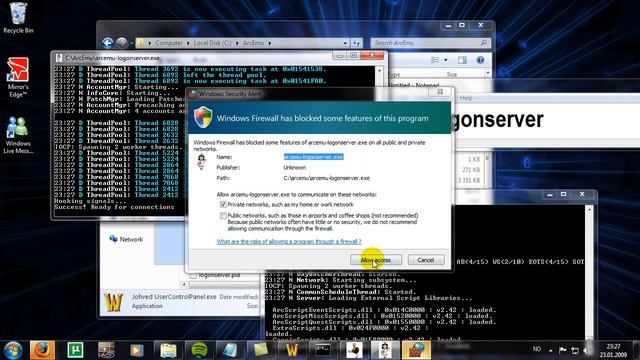Open the Help menu in Notepad
Image resolution: width=640 pixels, height=360 pixels.
coord(466,98)
